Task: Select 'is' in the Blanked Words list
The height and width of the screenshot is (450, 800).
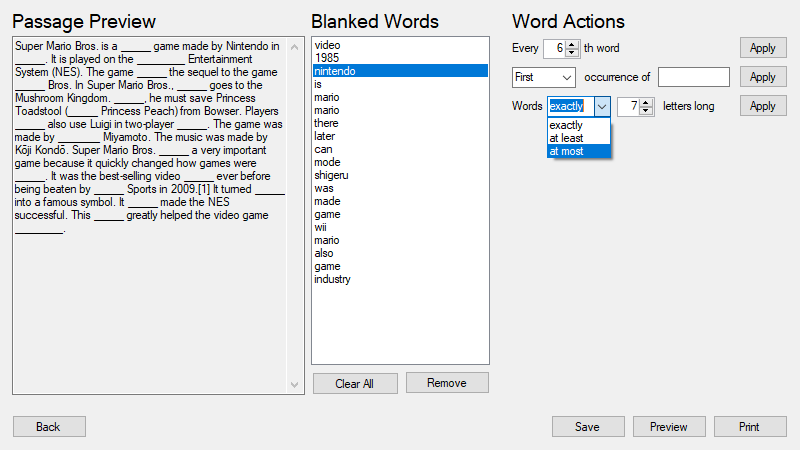Action: pyautogui.click(x=400, y=84)
